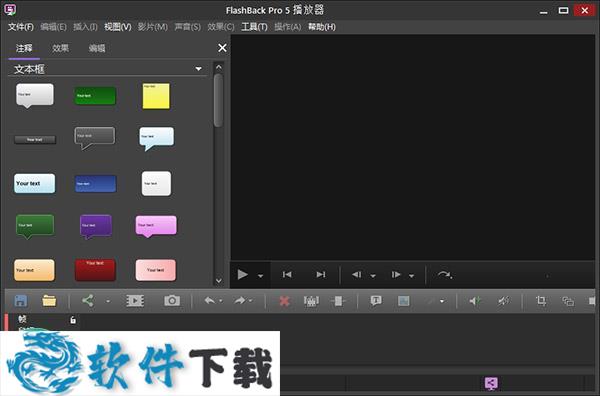Open the 编辑(E) menu

(x=53, y=27)
